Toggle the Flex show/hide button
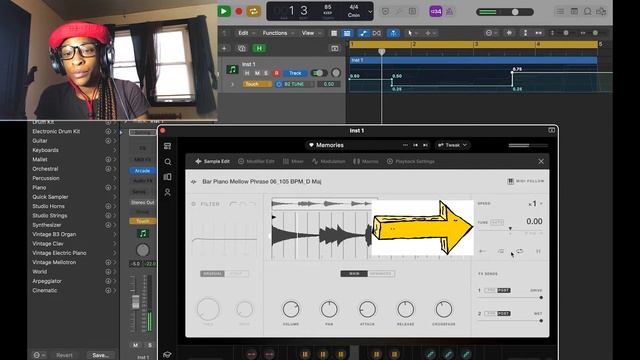Image resolution: width=640 pixels, height=360 pixels. tap(376, 33)
